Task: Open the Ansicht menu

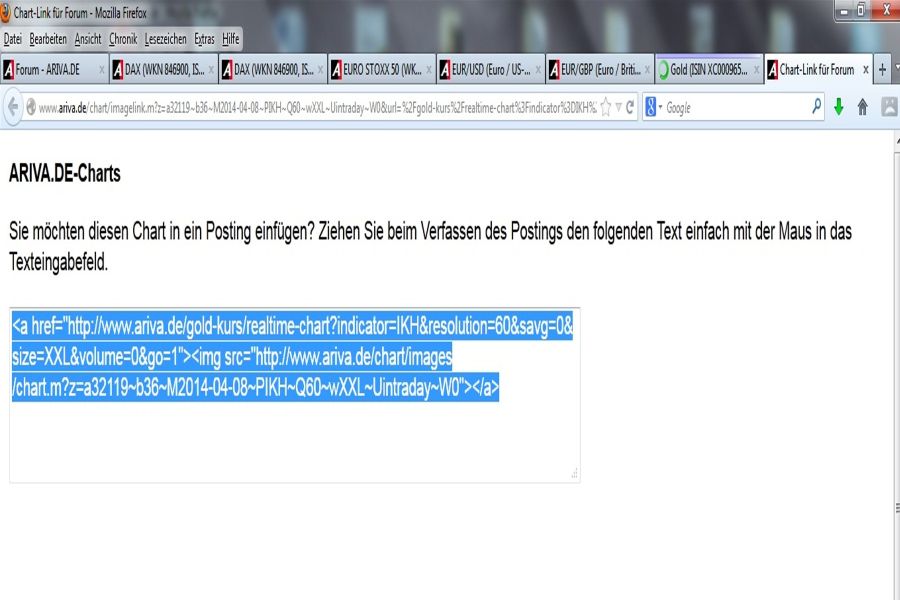Action: pyautogui.click(x=88, y=39)
